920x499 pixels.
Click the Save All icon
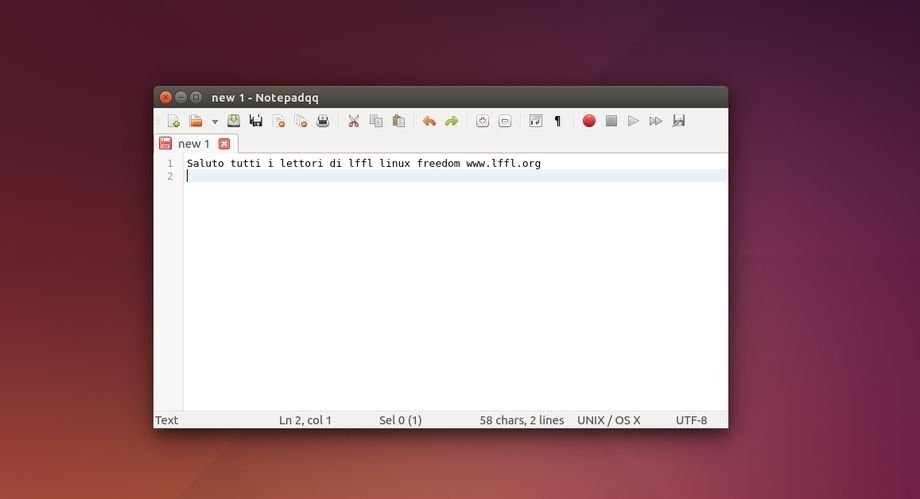[256, 121]
